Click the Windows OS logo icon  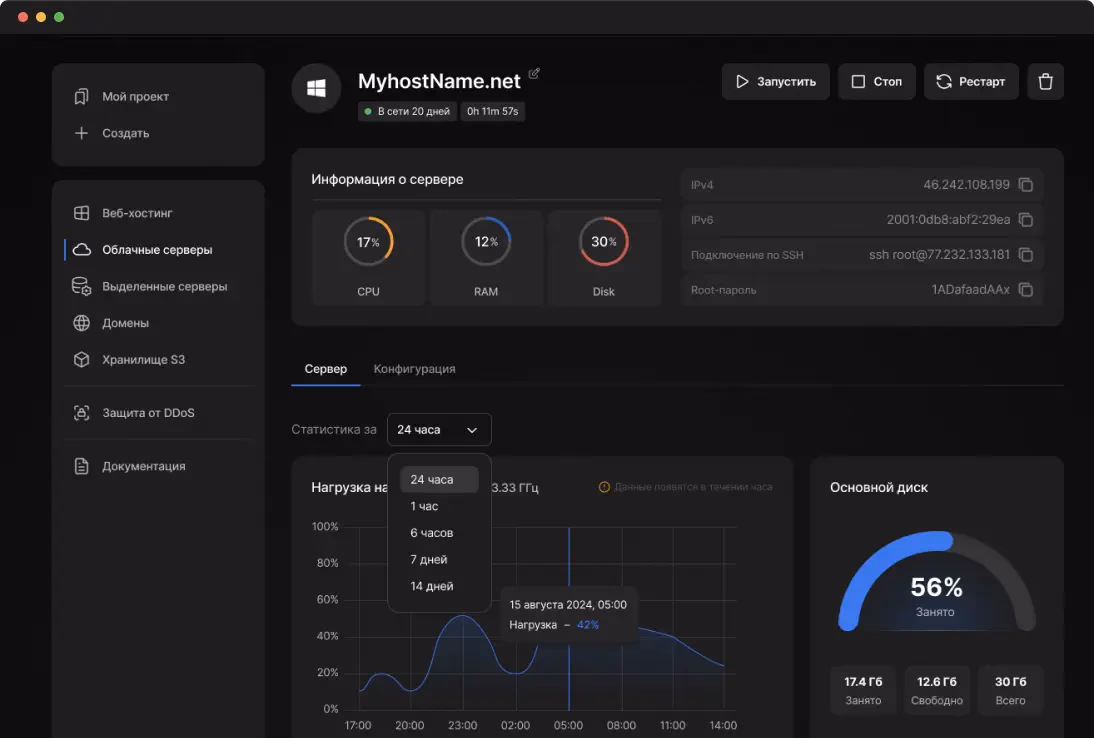(316, 88)
